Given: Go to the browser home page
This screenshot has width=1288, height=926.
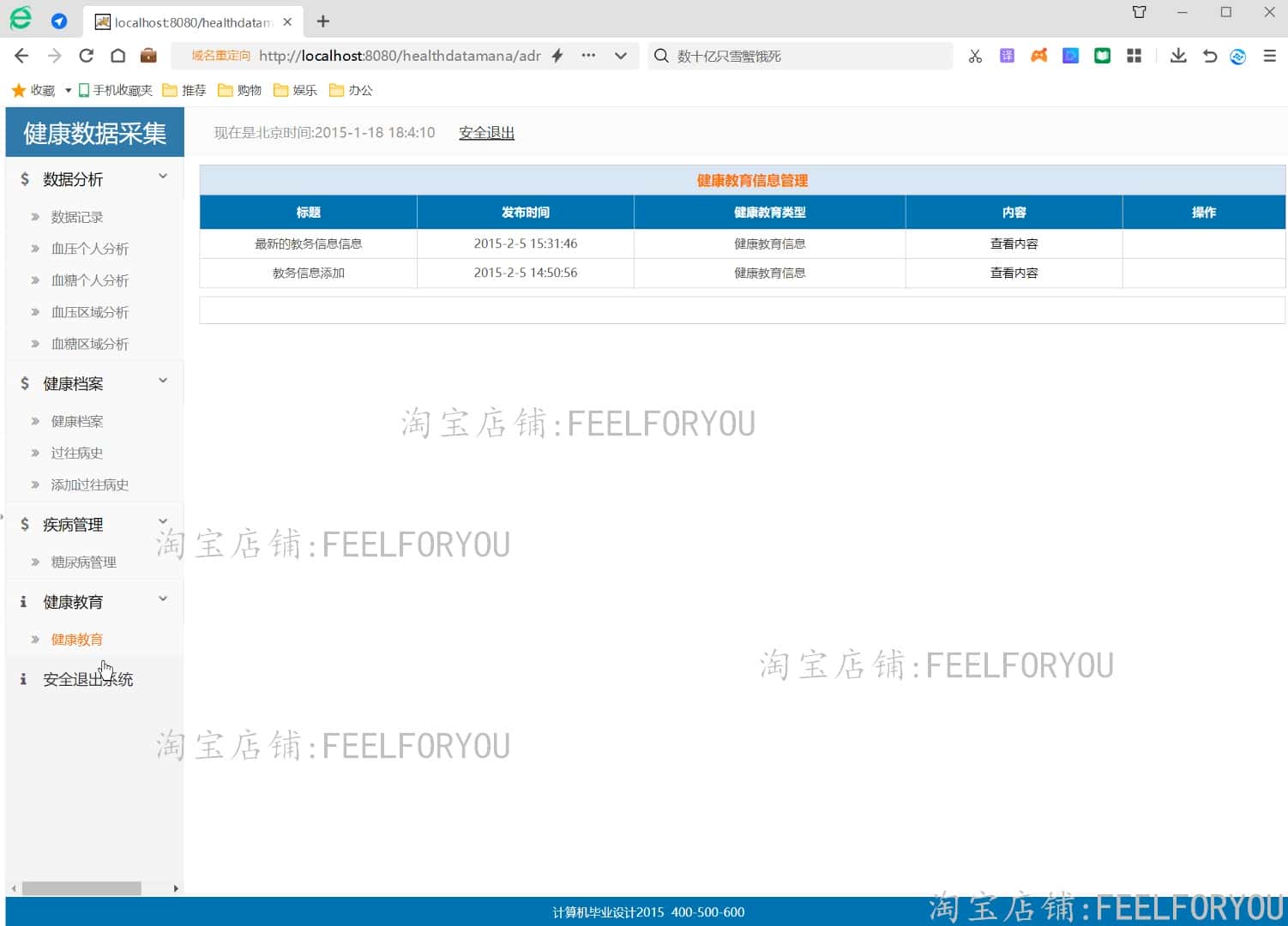Looking at the screenshot, I should pos(118,56).
